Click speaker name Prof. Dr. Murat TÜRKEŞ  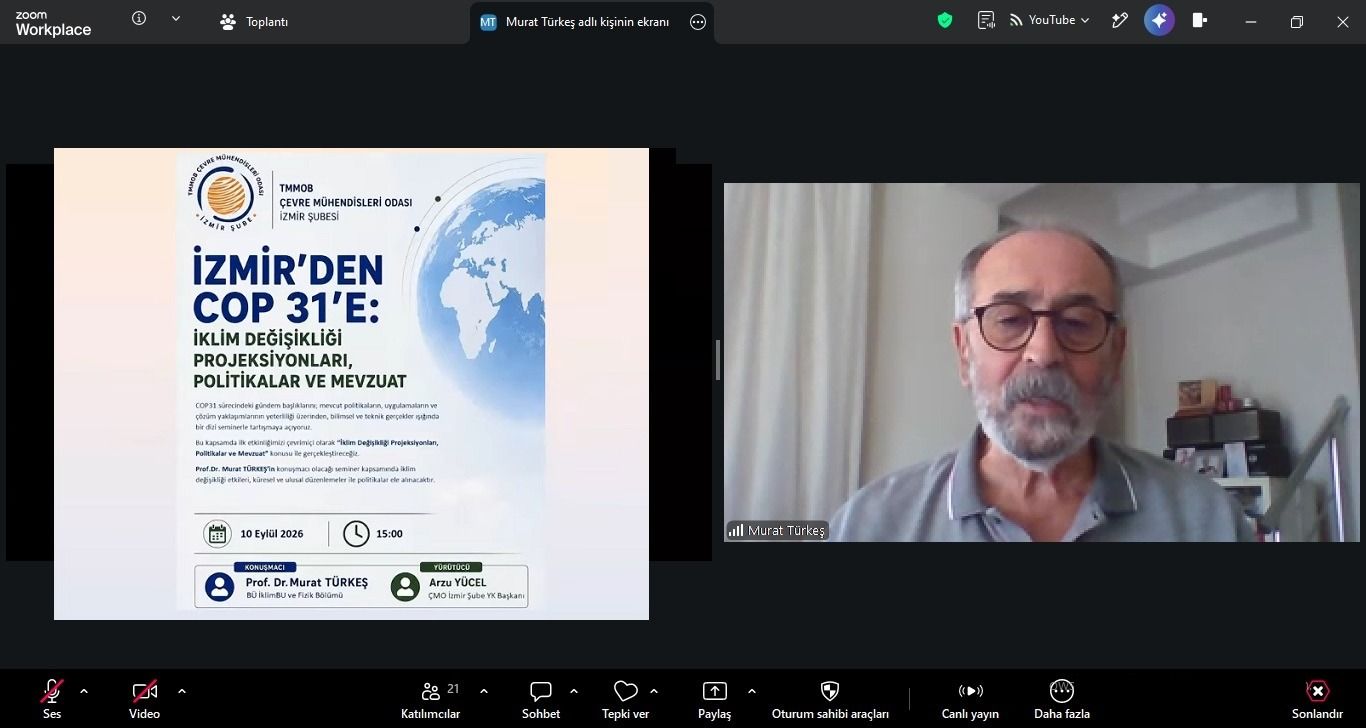point(307,583)
